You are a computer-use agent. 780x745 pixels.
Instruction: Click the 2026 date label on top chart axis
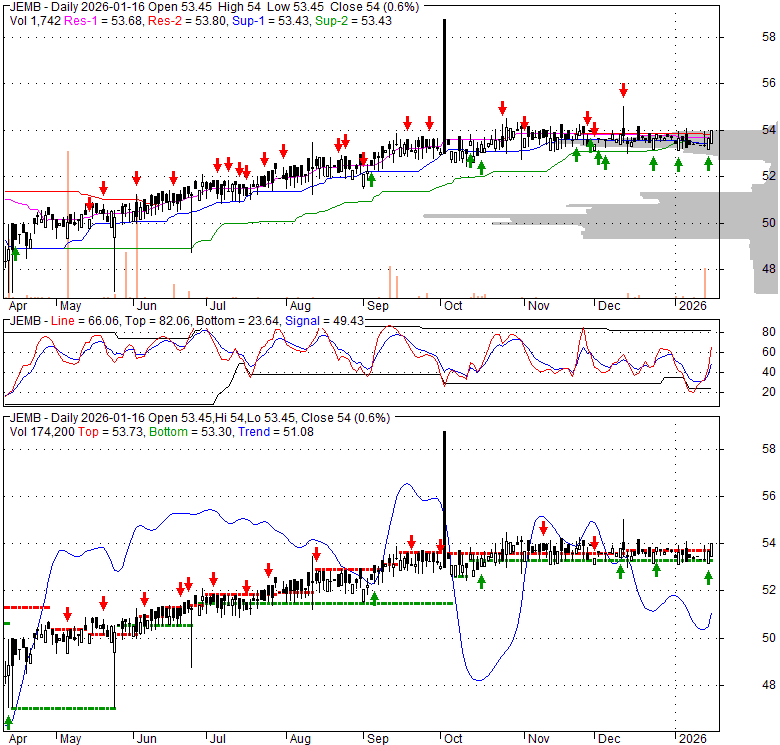(690, 305)
